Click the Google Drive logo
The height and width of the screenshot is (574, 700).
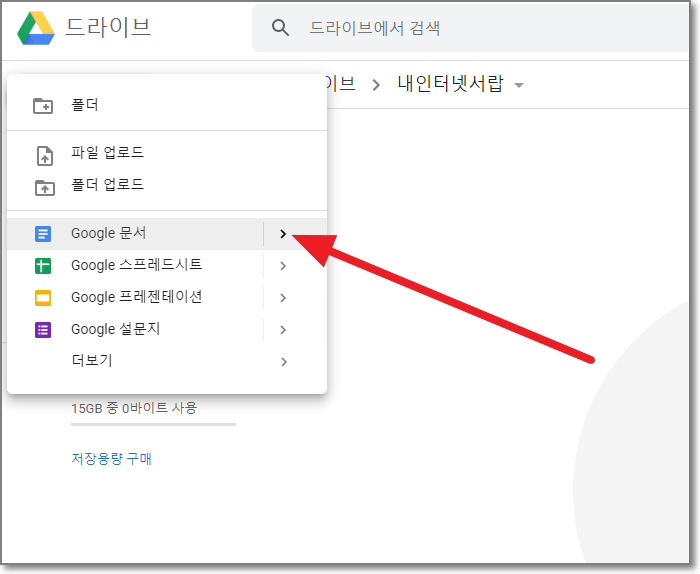36,28
